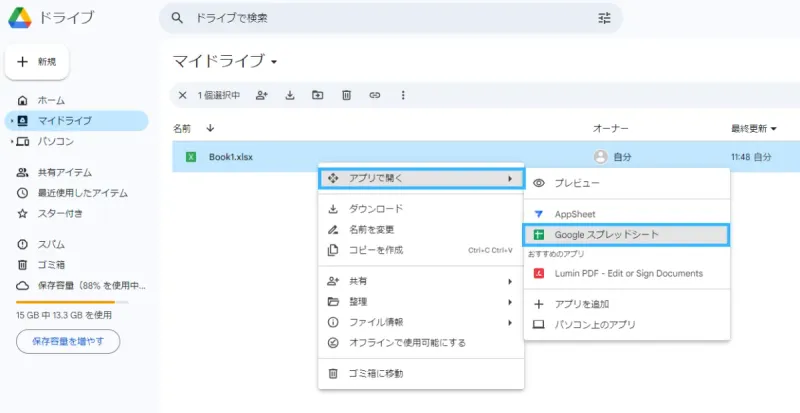Choose コピーを作成 from context menu
The width and height of the screenshot is (800, 413).
(x=421, y=250)
